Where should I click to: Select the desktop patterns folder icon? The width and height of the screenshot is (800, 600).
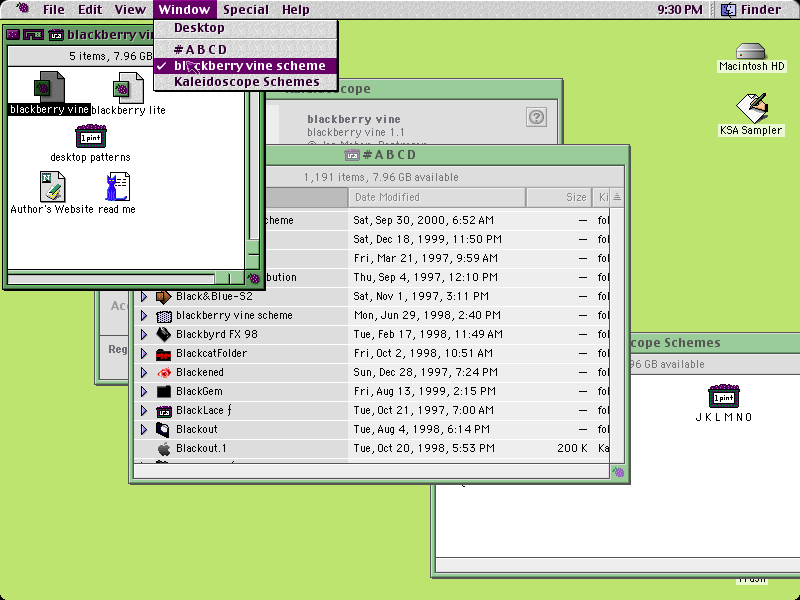90,136
